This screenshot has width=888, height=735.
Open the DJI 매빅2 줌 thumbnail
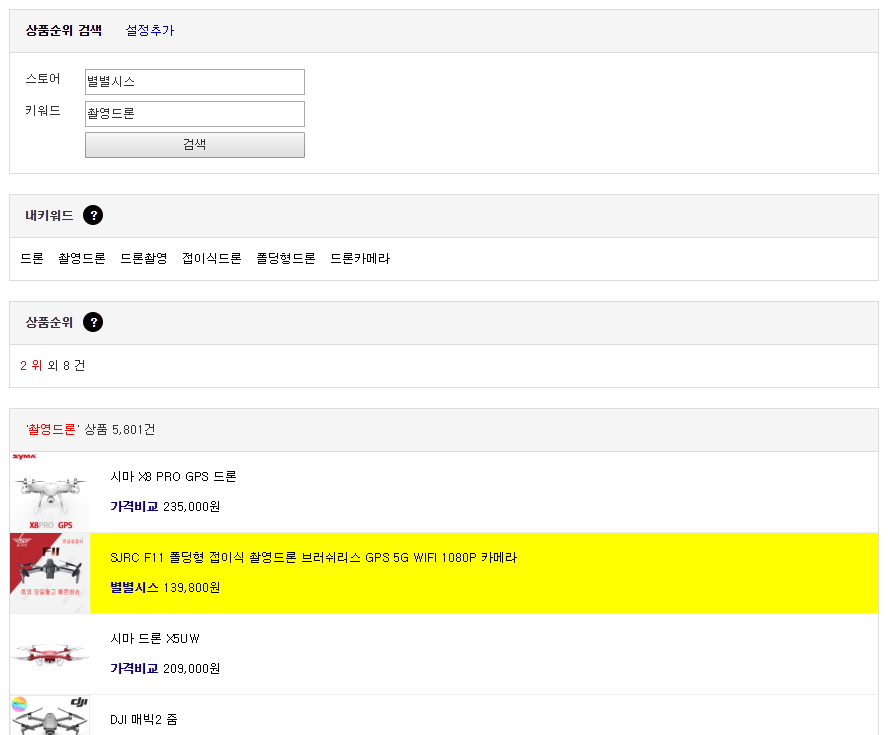click(x=50, y=717)
